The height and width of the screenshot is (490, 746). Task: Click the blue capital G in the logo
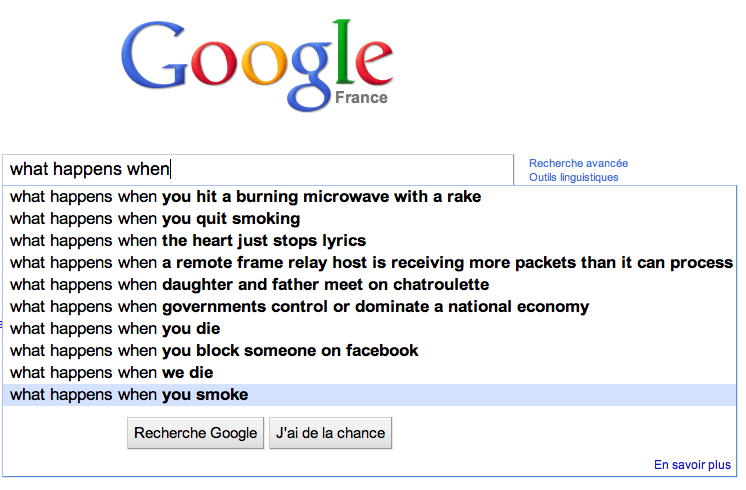pyautogui.click(x=154, y=55)
